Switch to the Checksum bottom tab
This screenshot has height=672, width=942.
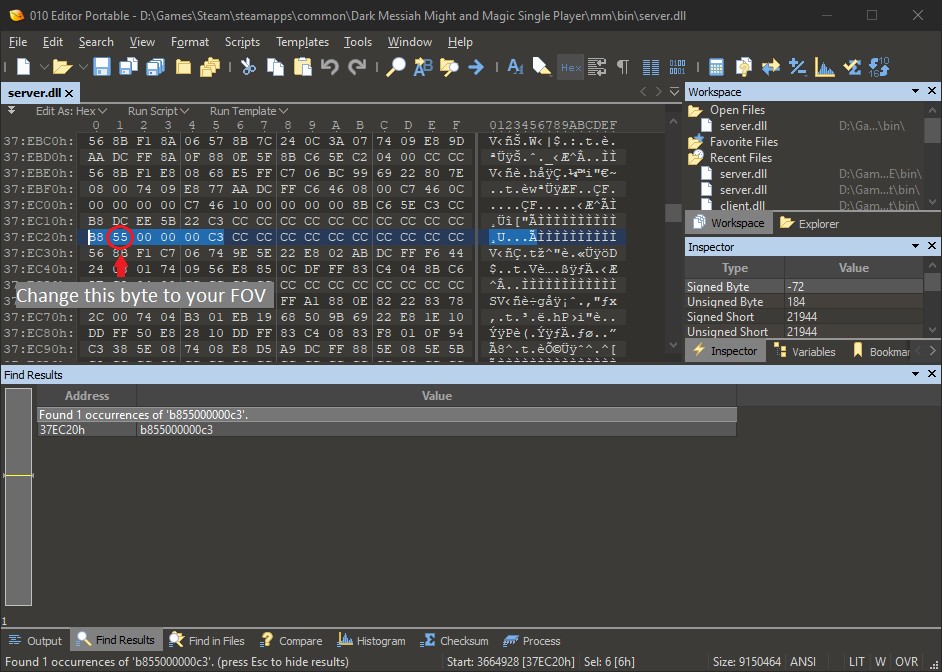click(454, 641)
